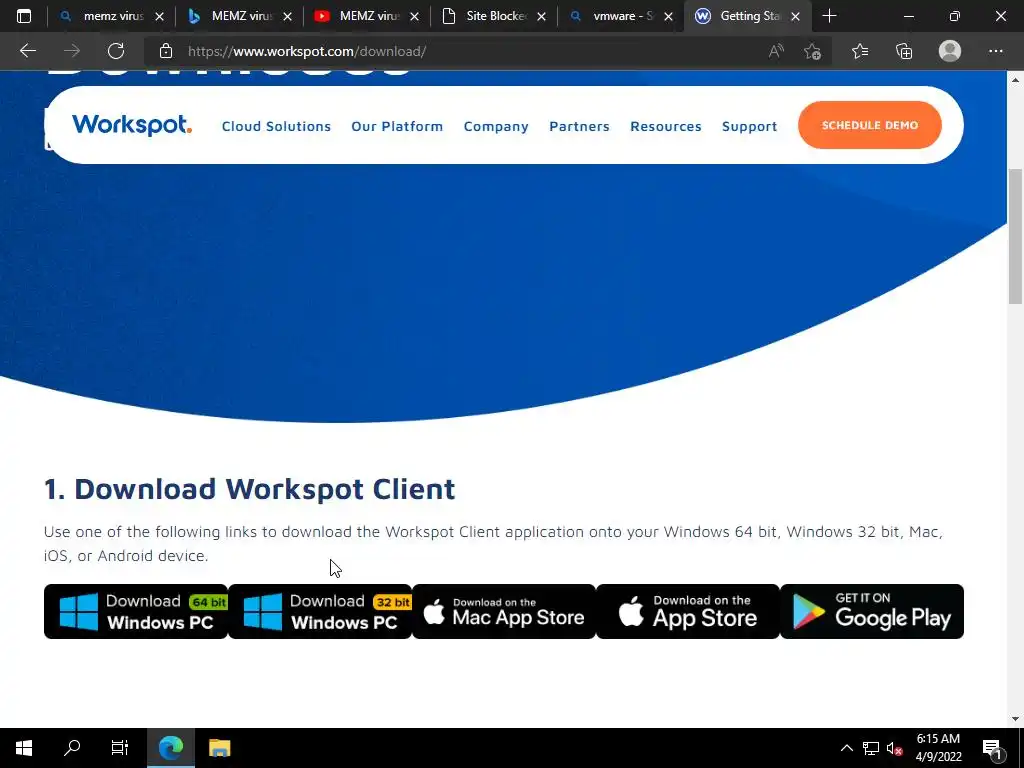Open the Windows Start menu
Viewport: 1024px width, 768px height.
click(x=24, y=748)
